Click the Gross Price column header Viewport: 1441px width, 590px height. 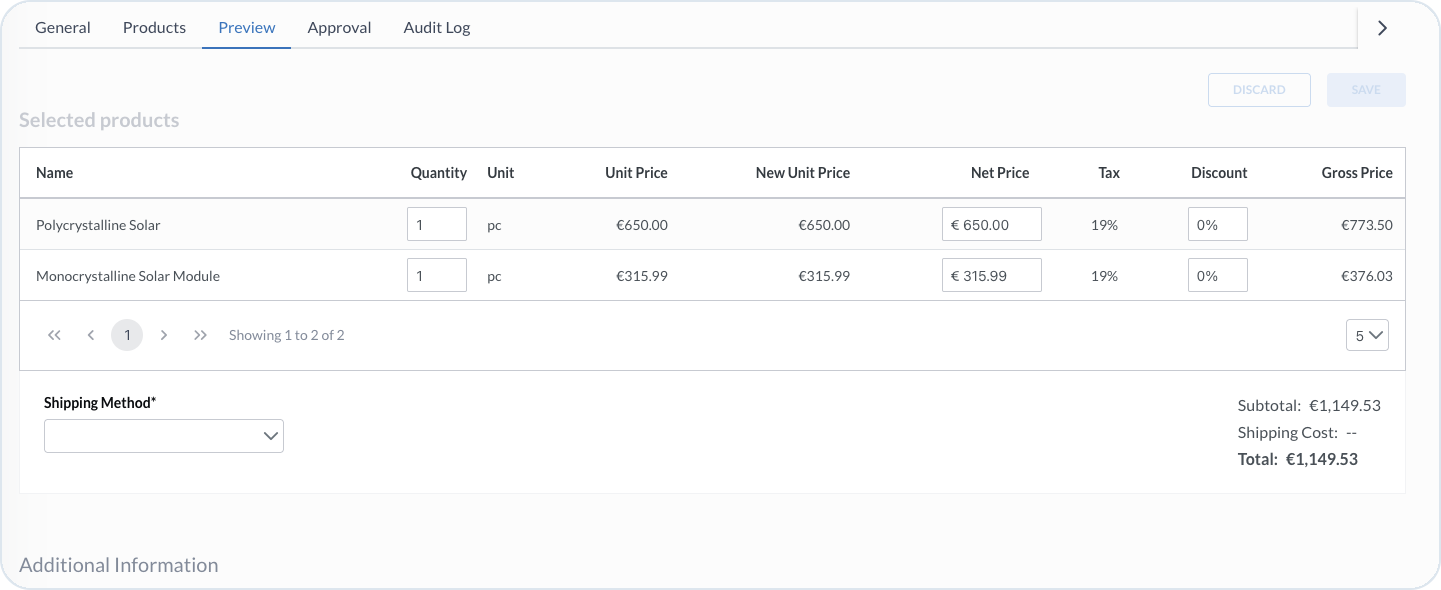1357,173
